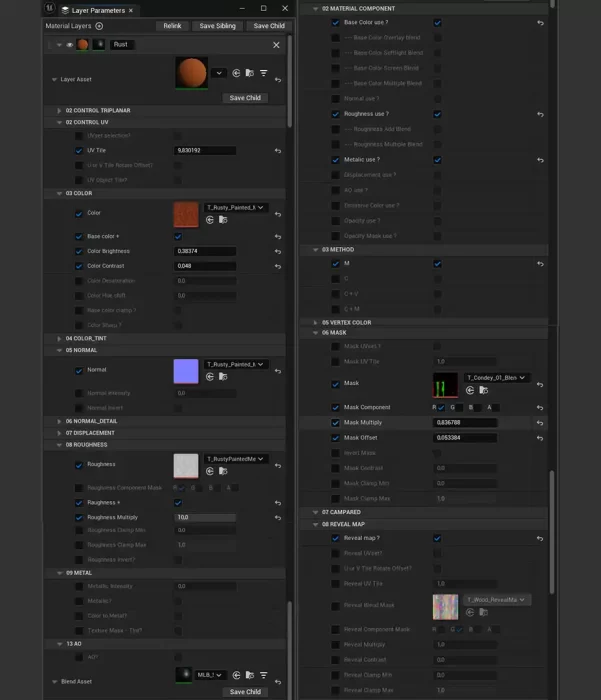Switch to the Layer Parameters tab
The width and height of the screenshot is (601, 700).
tap(98, 9)
